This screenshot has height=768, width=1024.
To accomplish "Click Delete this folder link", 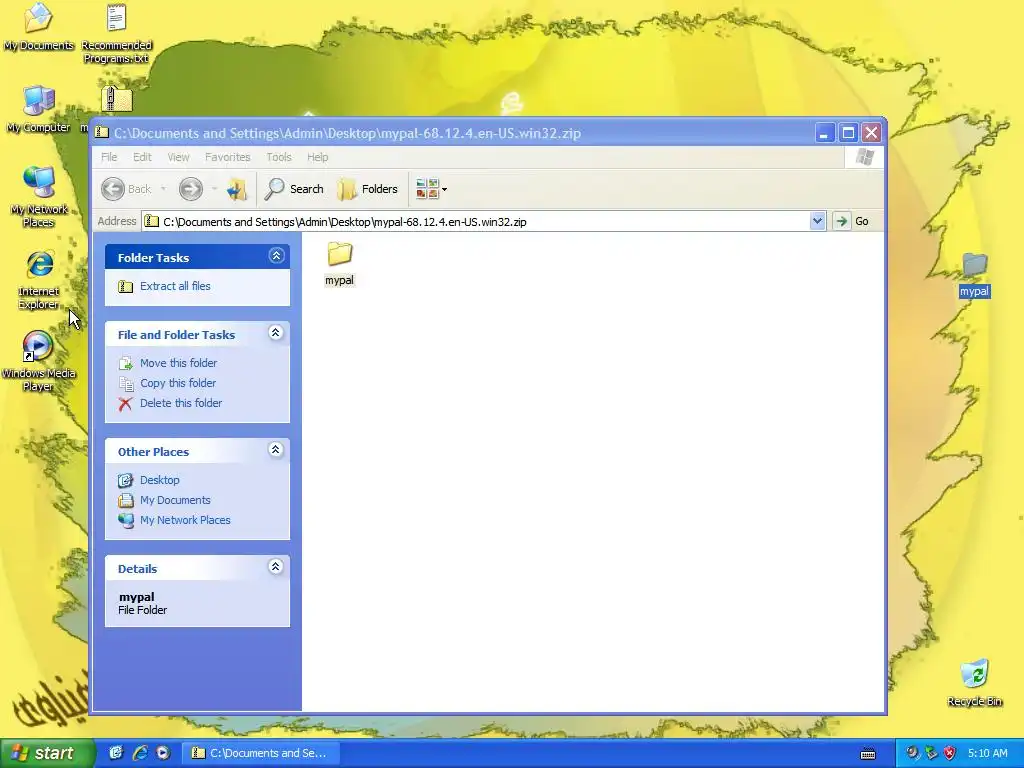I will [181, 403].
